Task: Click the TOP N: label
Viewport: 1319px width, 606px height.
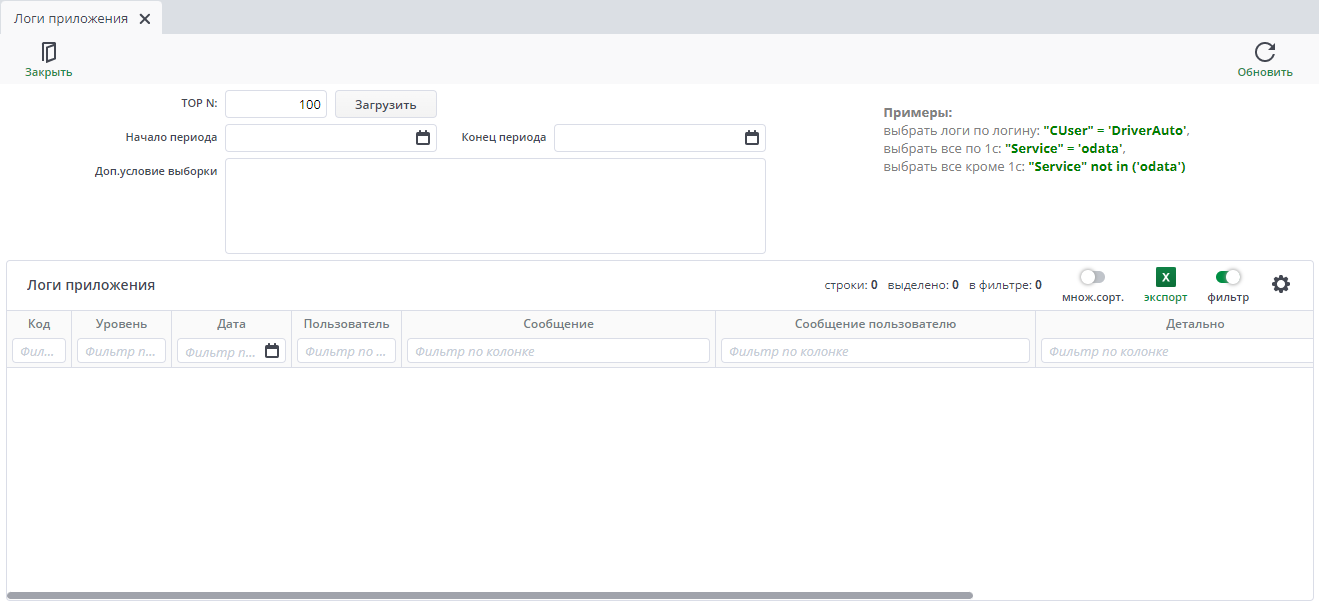Action: pos(199,103)
